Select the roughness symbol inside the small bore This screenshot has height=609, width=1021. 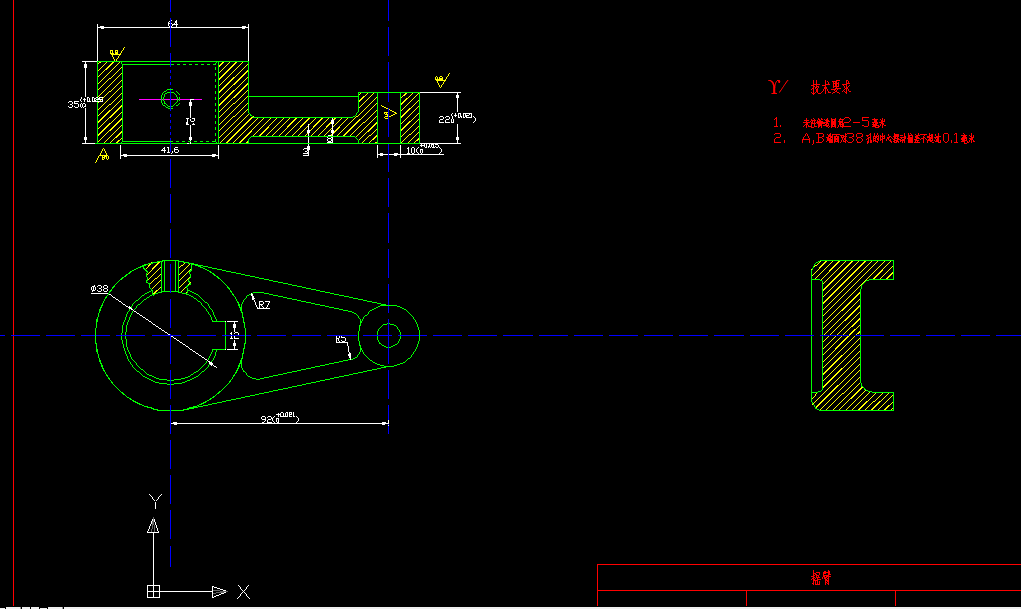coord(389,114)
